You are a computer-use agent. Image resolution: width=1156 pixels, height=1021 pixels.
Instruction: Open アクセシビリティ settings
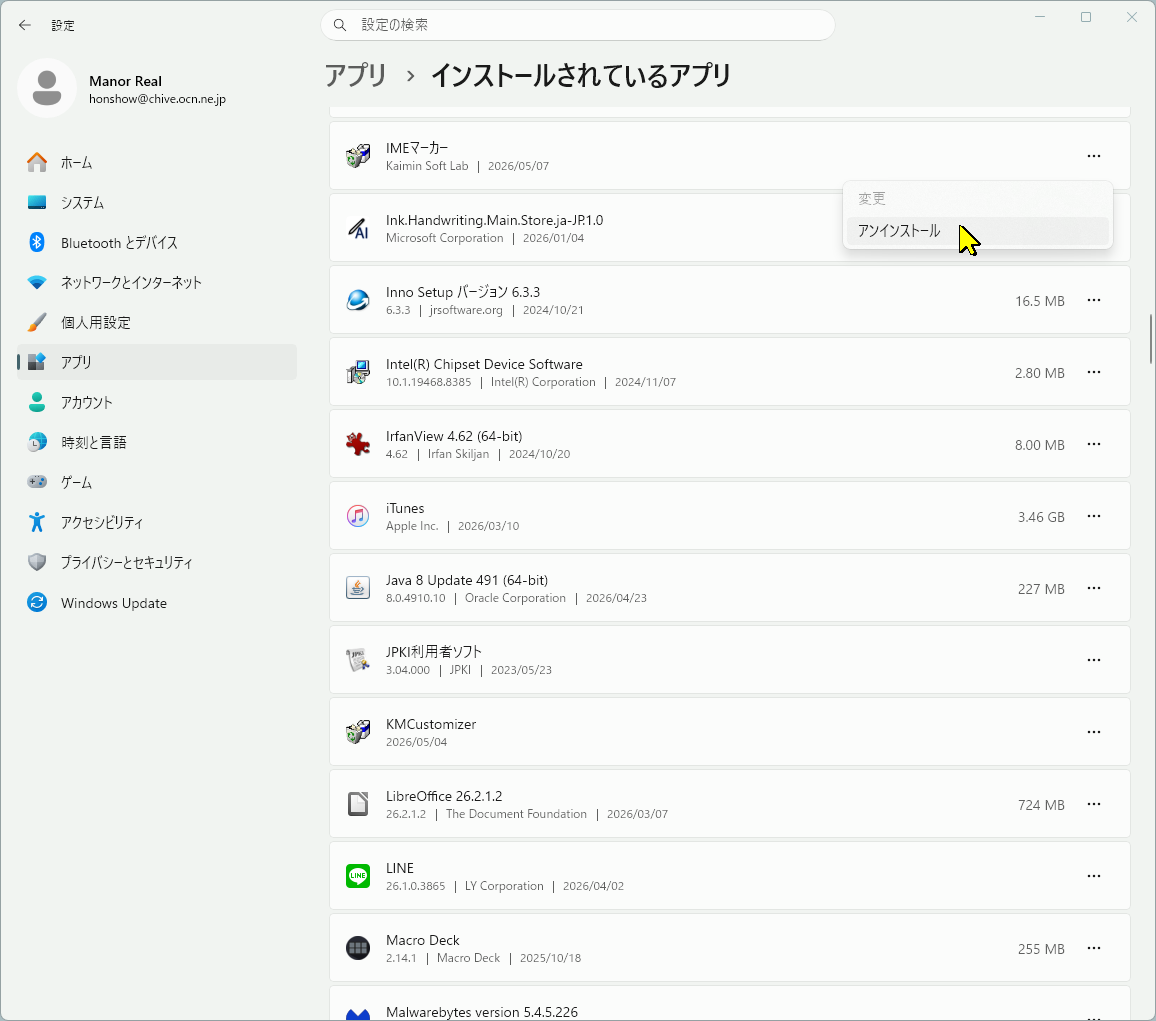pyautogui.click(x=157, y=522)
